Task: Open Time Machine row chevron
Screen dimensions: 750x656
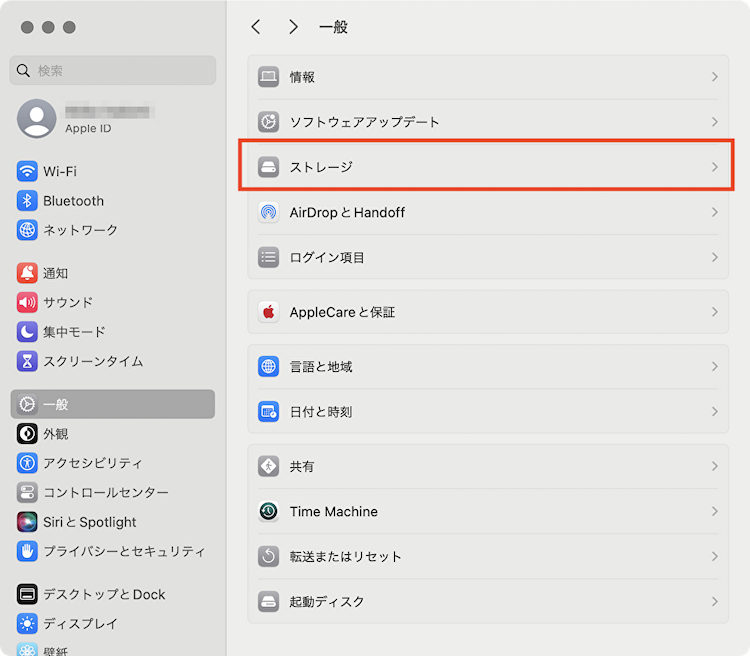Action: click(715, 511)
